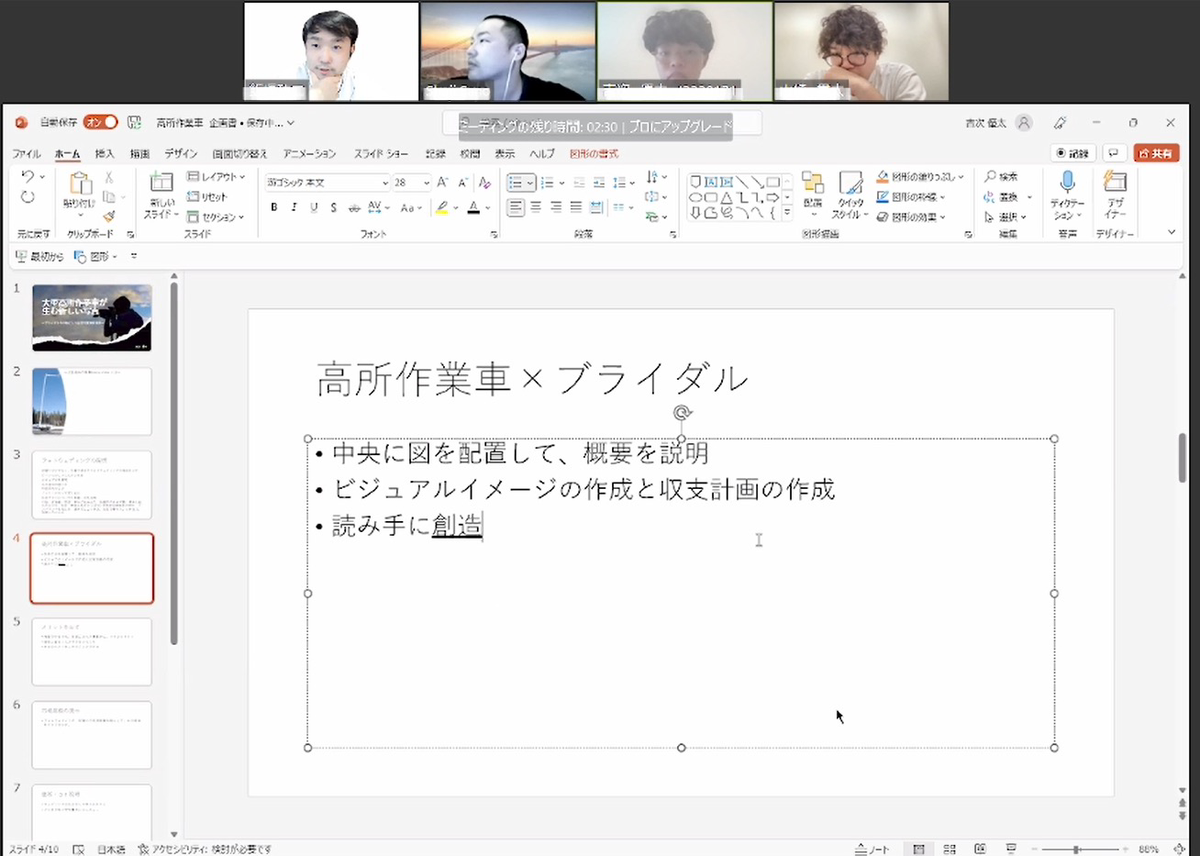Open the font size dropdown
Image resolution: width=1200 pixels, height=856 pixels.
[426, 183]
